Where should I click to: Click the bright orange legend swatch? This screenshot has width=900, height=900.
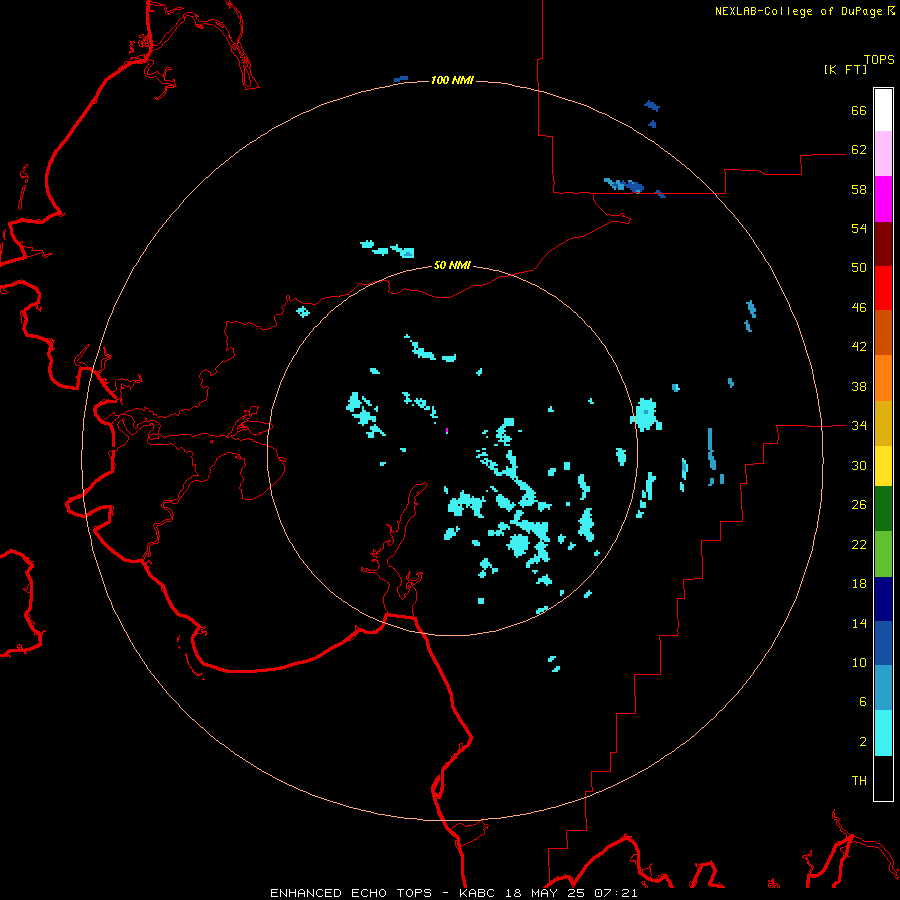point(883,378)
